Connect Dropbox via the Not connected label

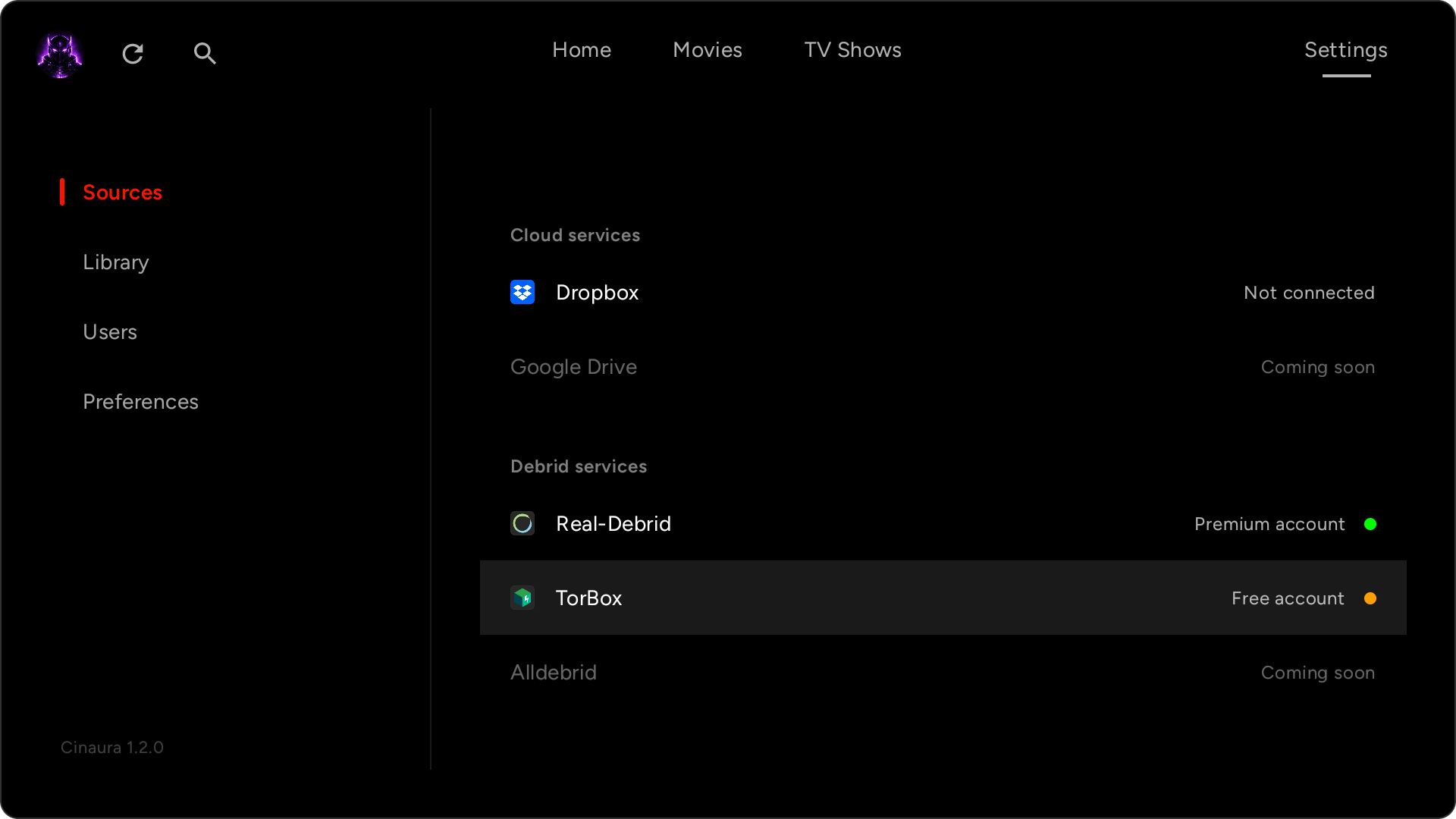click(x=1309, y=292)
